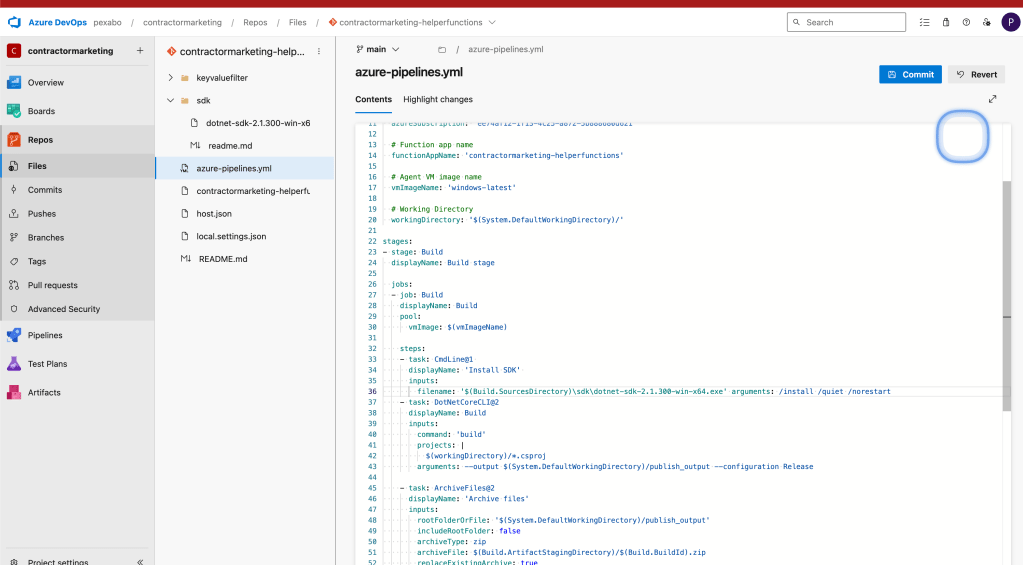Open the profile avatar P
Viewport: 1023px width, 565px height.
1011,22
